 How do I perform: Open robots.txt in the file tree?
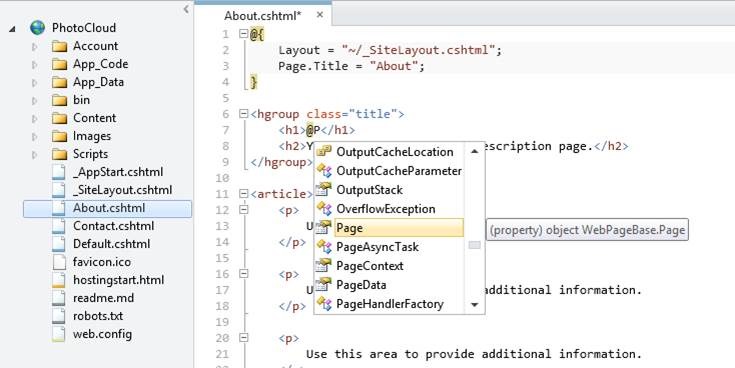click(x=98, y=316)
